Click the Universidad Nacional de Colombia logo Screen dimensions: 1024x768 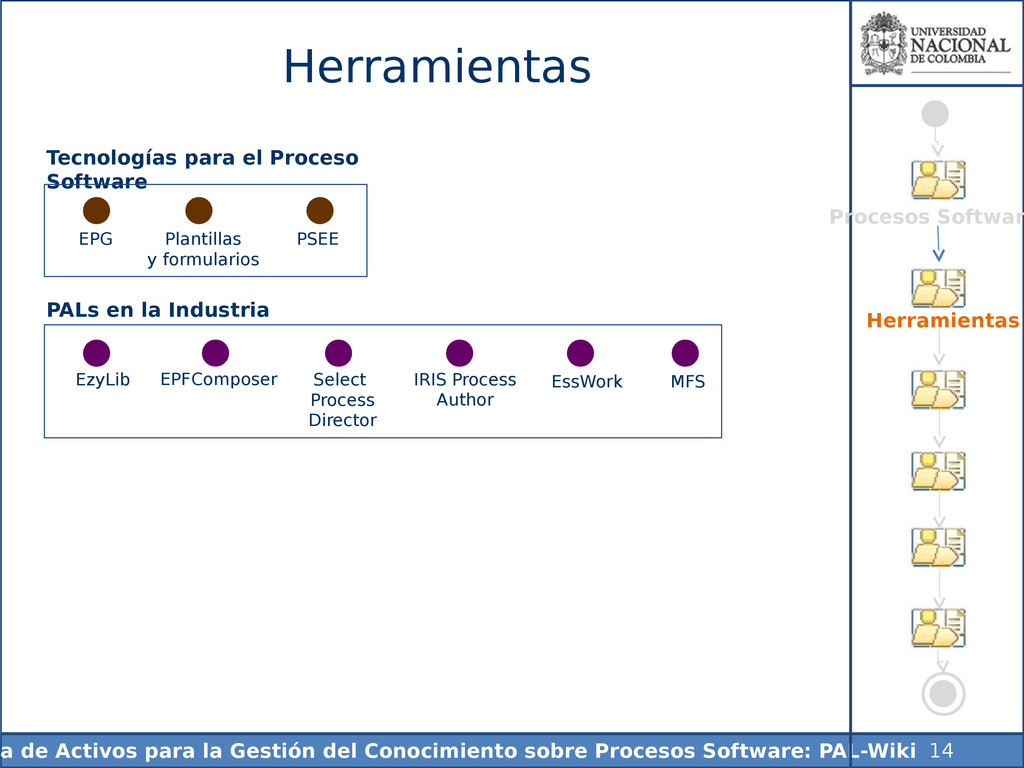(x=935, y=44)
